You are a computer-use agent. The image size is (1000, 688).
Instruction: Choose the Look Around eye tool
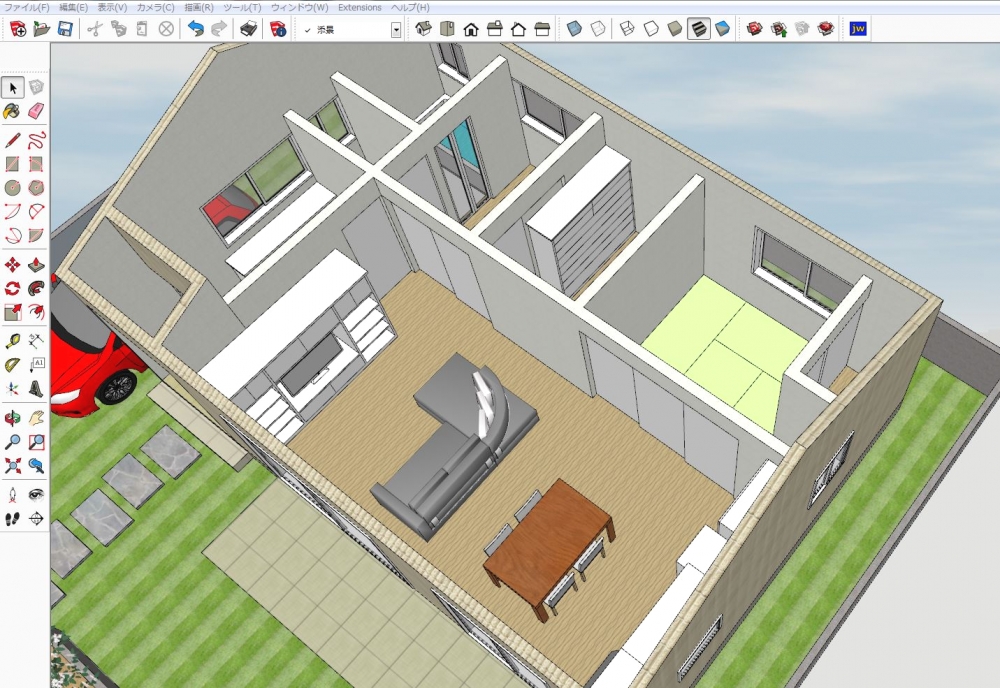(36, 495)
